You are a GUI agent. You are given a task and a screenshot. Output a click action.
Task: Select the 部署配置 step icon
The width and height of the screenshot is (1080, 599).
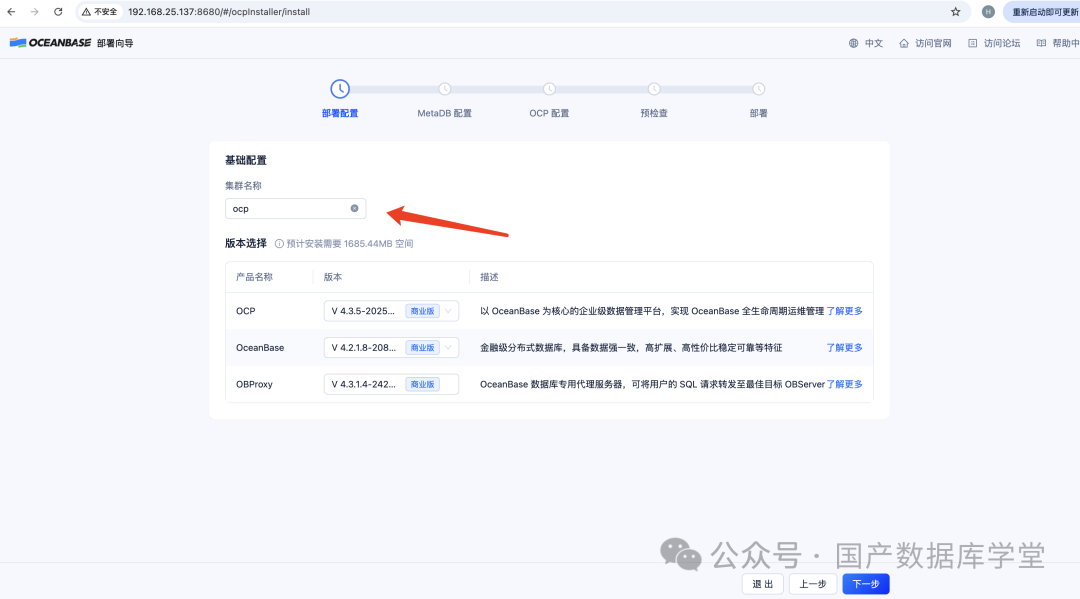coord(340,89)
